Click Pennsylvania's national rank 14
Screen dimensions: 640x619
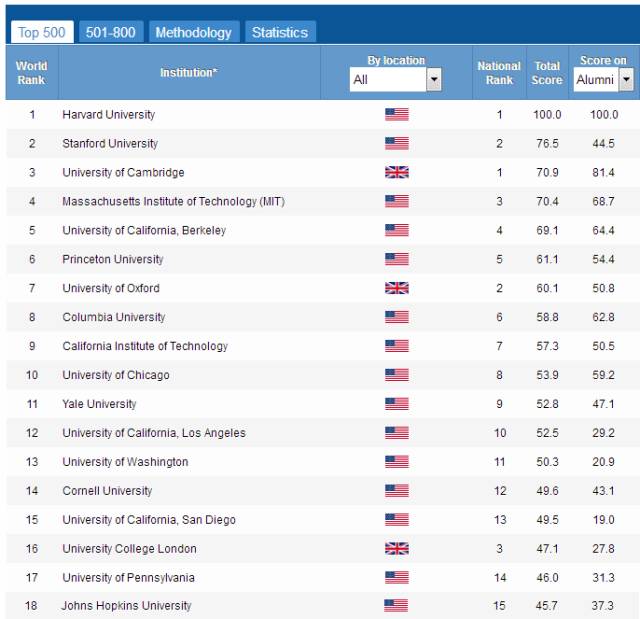point(500,578)
